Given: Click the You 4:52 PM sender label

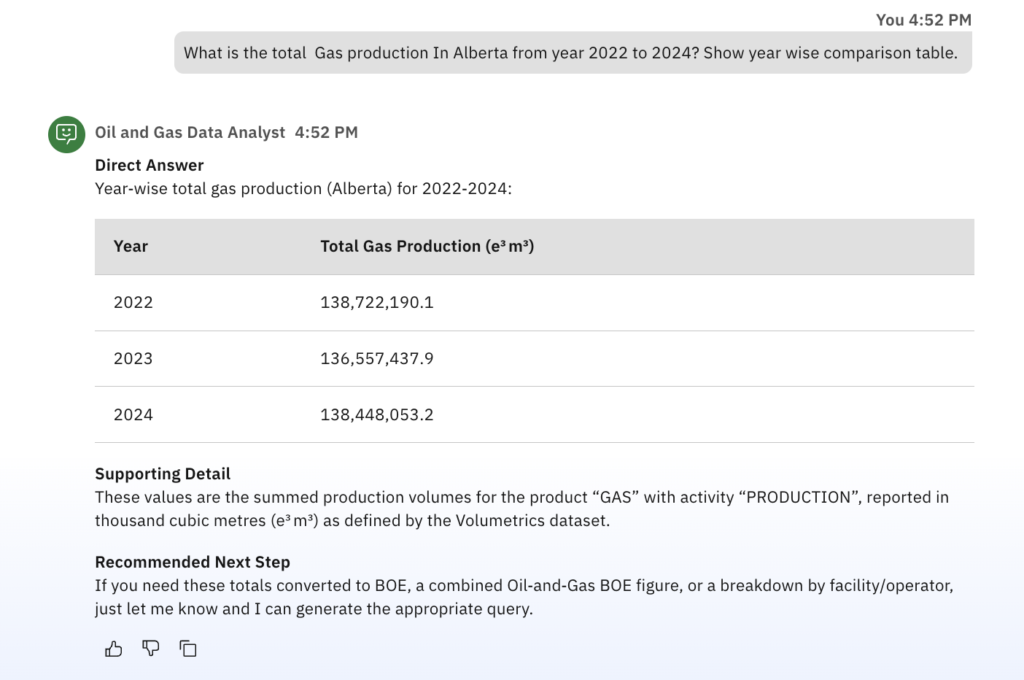Looking at the screenshot, I should click(923, 19).
